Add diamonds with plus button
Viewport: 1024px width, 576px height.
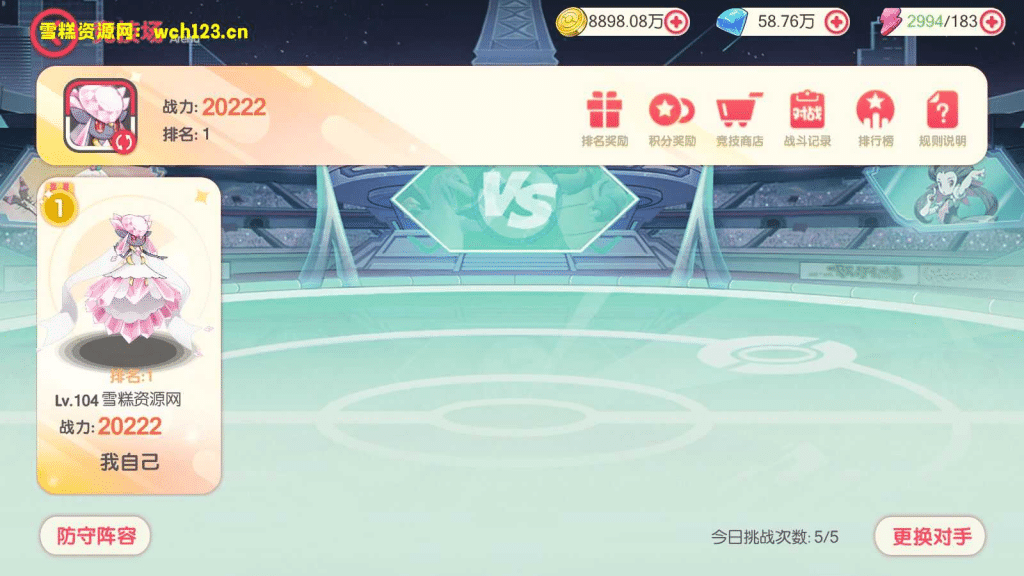[837, 22]
